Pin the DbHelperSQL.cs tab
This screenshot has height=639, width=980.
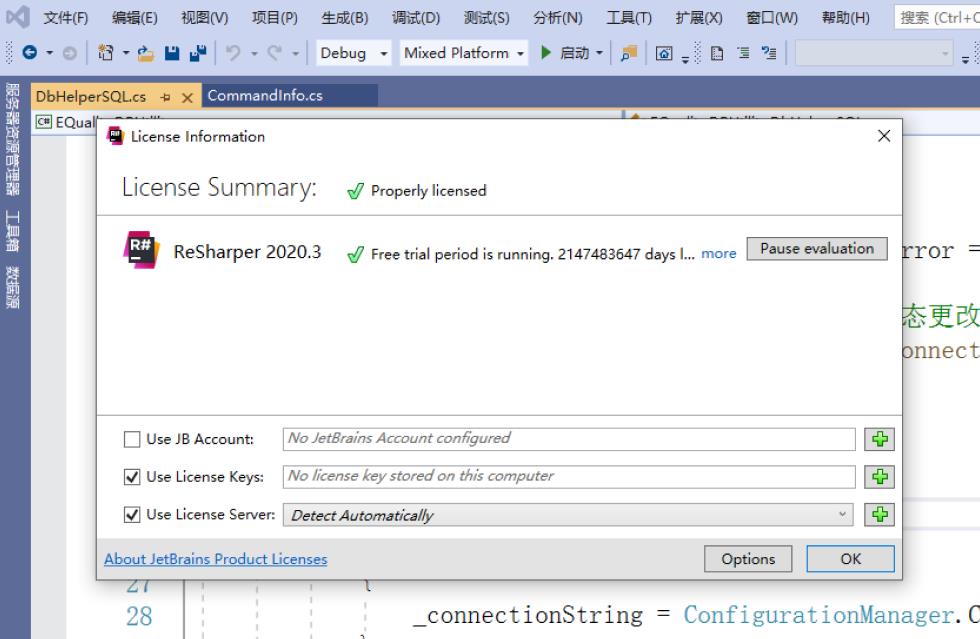[165, 97]
